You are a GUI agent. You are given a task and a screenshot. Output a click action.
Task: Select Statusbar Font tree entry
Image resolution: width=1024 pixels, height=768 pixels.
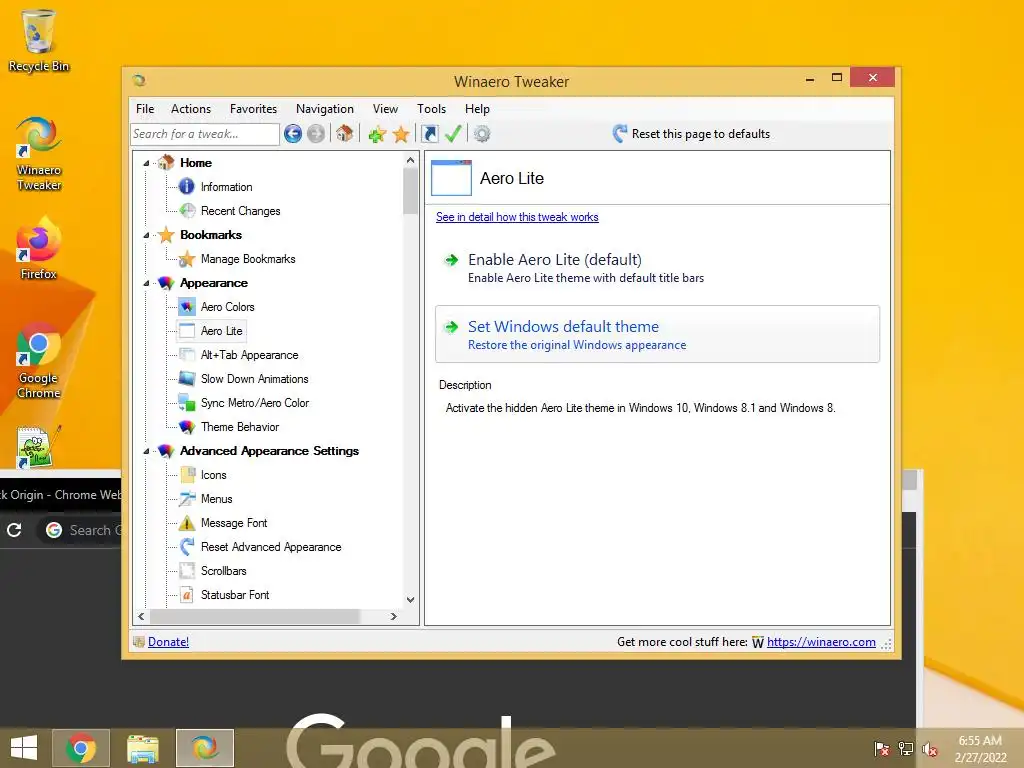[234, 595]
